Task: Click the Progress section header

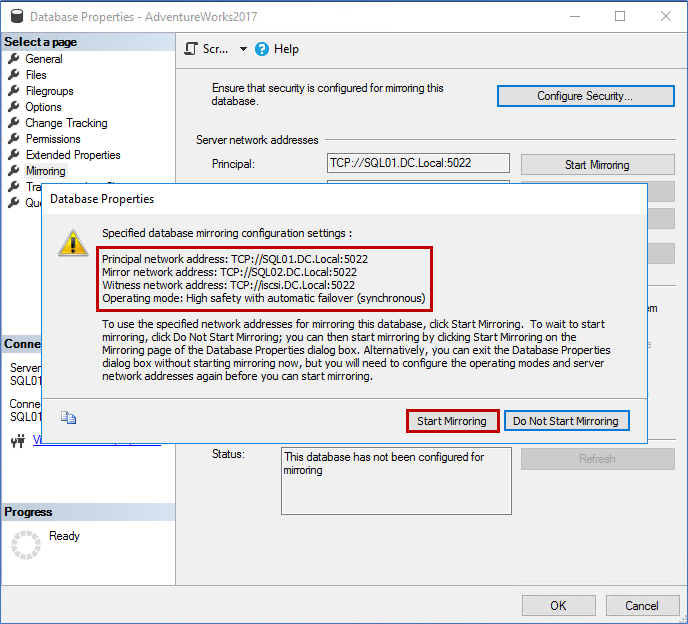Action: point(88,512)
